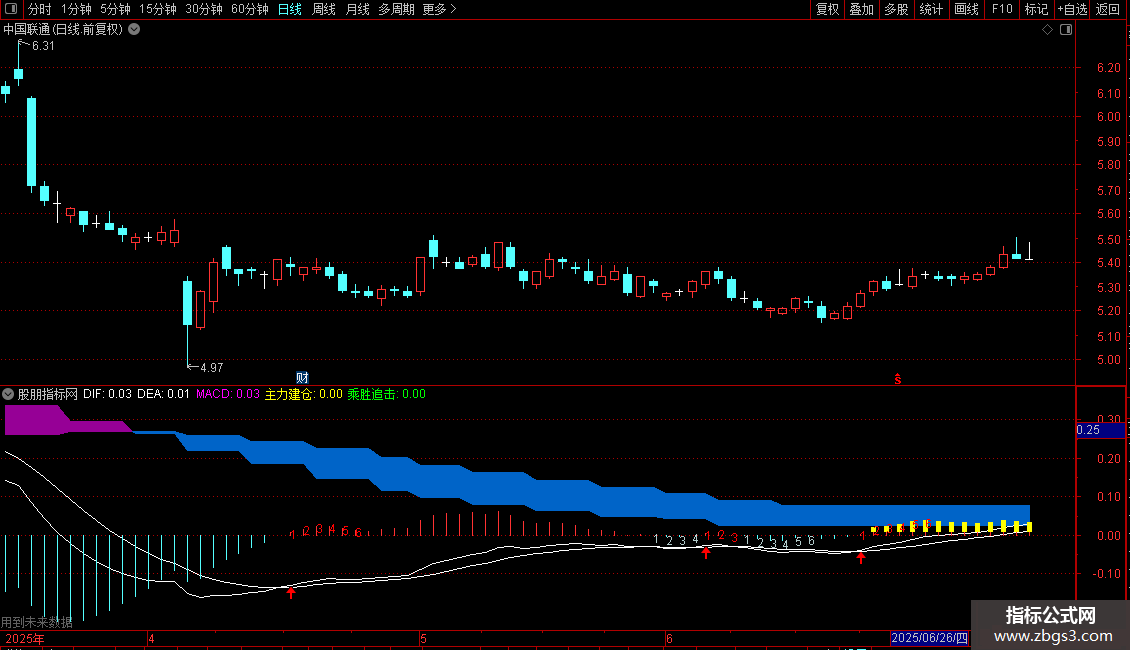Click the 用到未来数据 warning text
Image resolution: width=1130 pixels, height=650 pixels.
coord(37,622)
